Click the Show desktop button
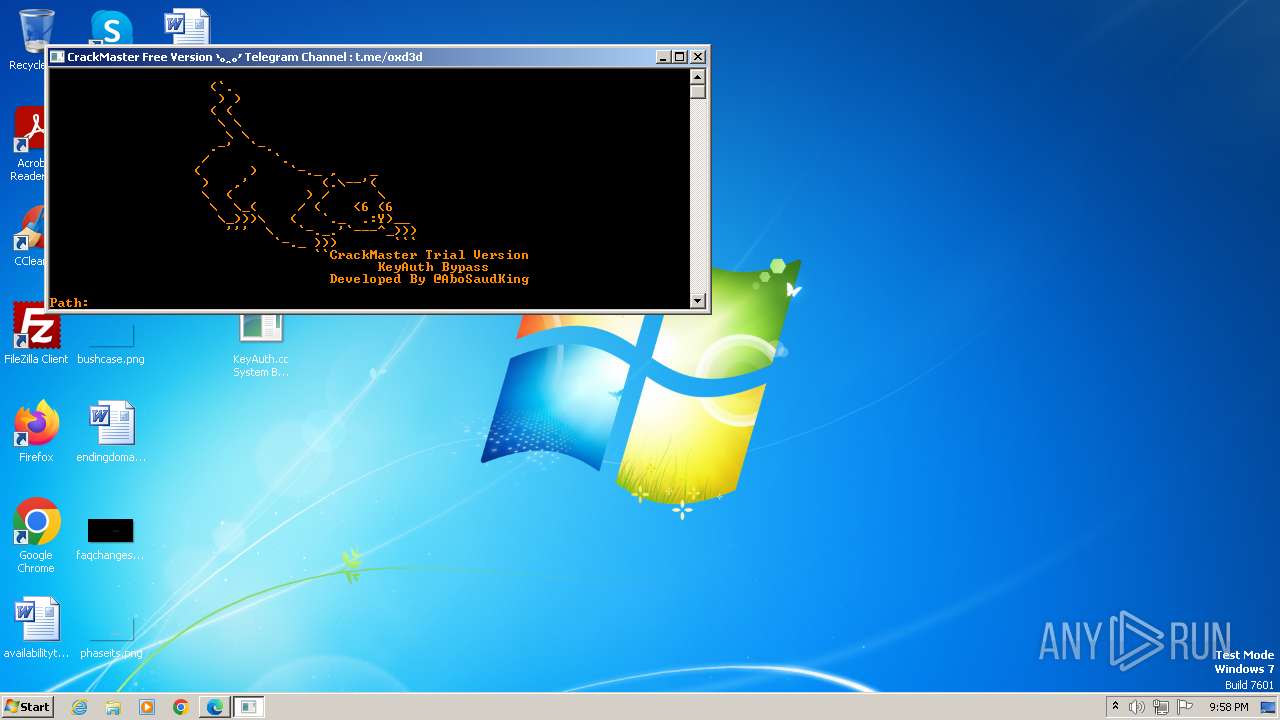Image resolution: width=1280 pixels, height=720 pixels. click(x=1269, y=707)
